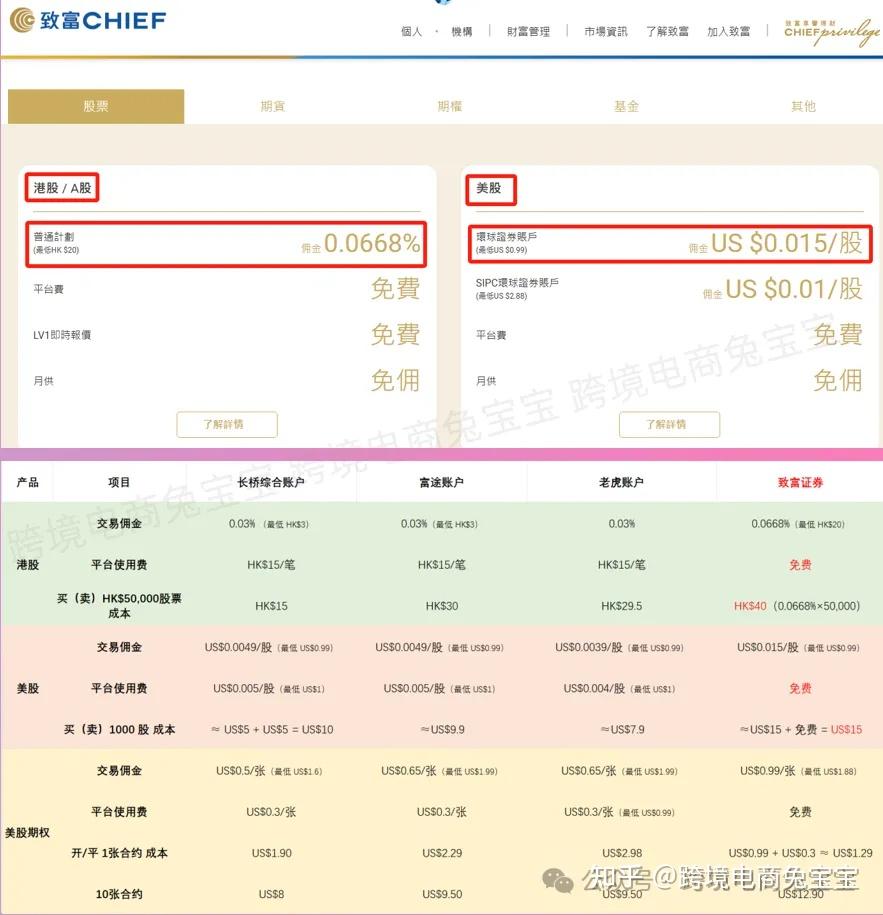The image size is (883, 915).
Task: Switch to the 期權 tab
Action: click(x=449, y=105)
